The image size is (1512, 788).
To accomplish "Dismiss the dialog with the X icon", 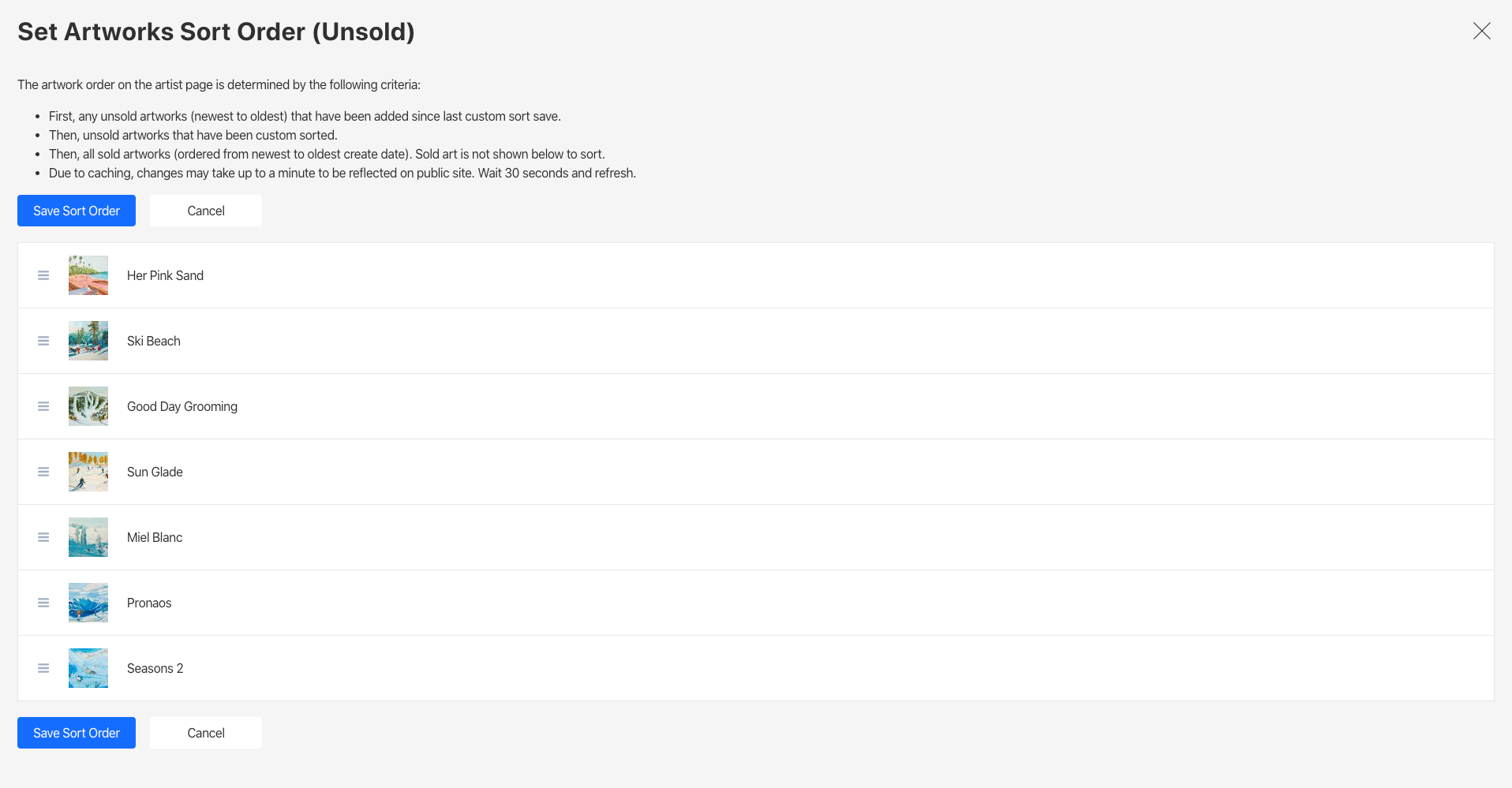I will [1482, 32].
